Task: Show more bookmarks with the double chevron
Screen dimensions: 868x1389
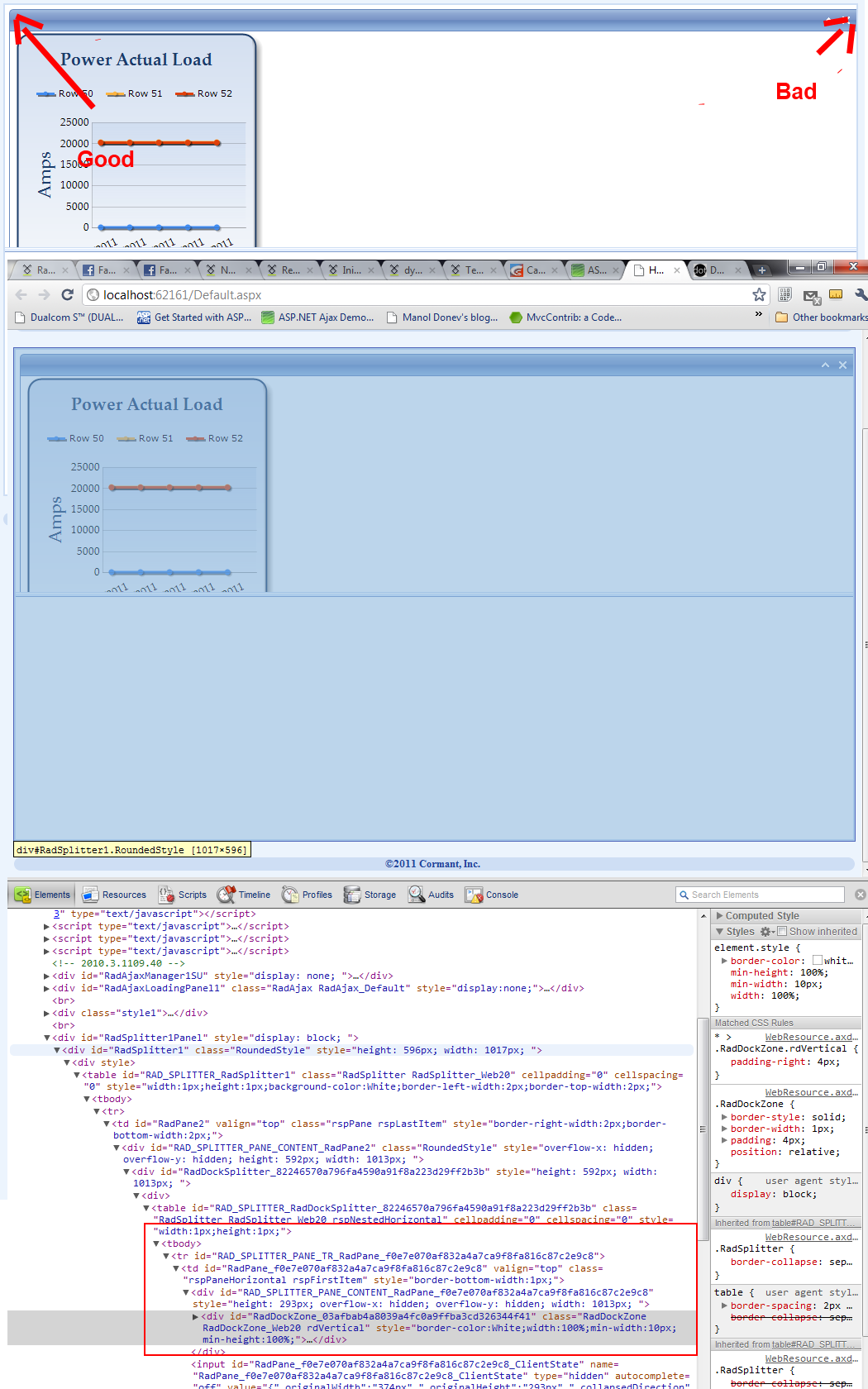Action: click(x=759, y=315)
